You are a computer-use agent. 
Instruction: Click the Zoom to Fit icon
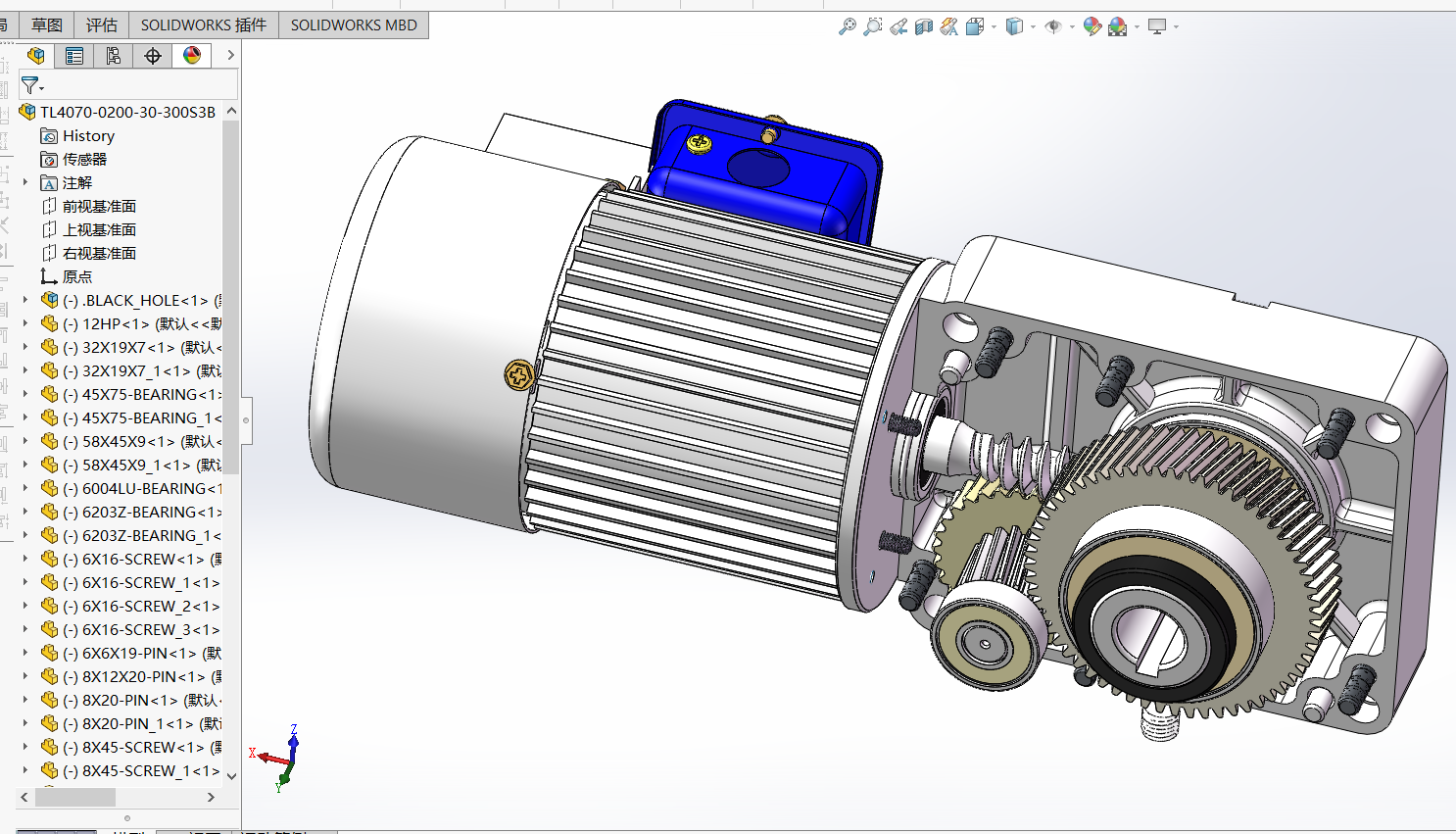[848, 26]
